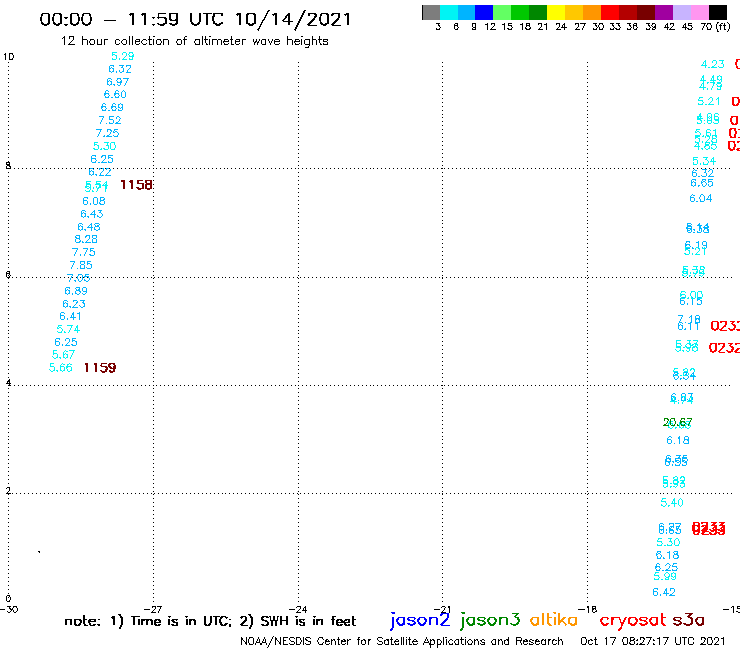Click the 6.41 data point

point(70,316)
